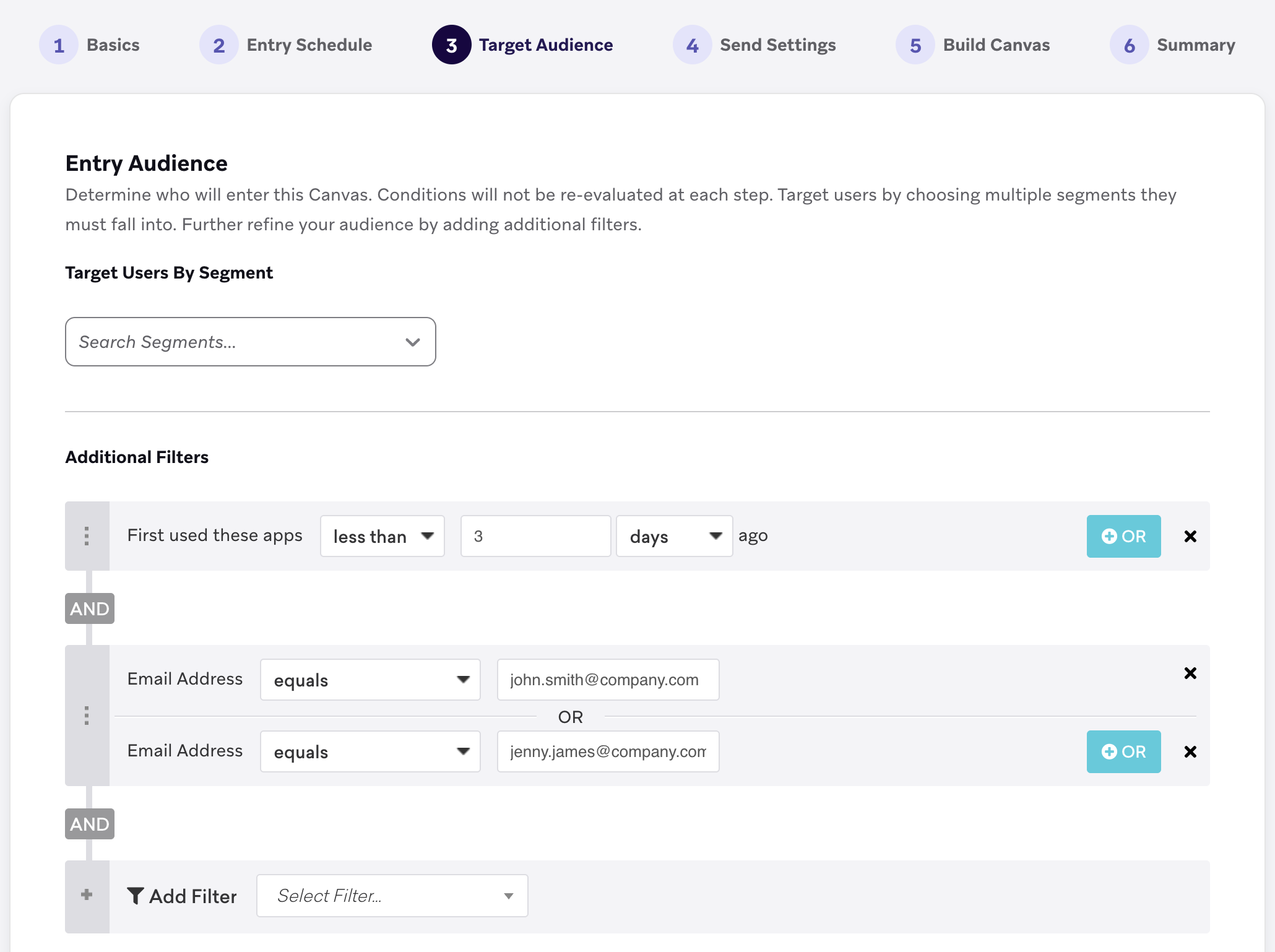Toggle the second AND operator badge
This screenshot has width=1275, height=952.
(x=90, y=824)
